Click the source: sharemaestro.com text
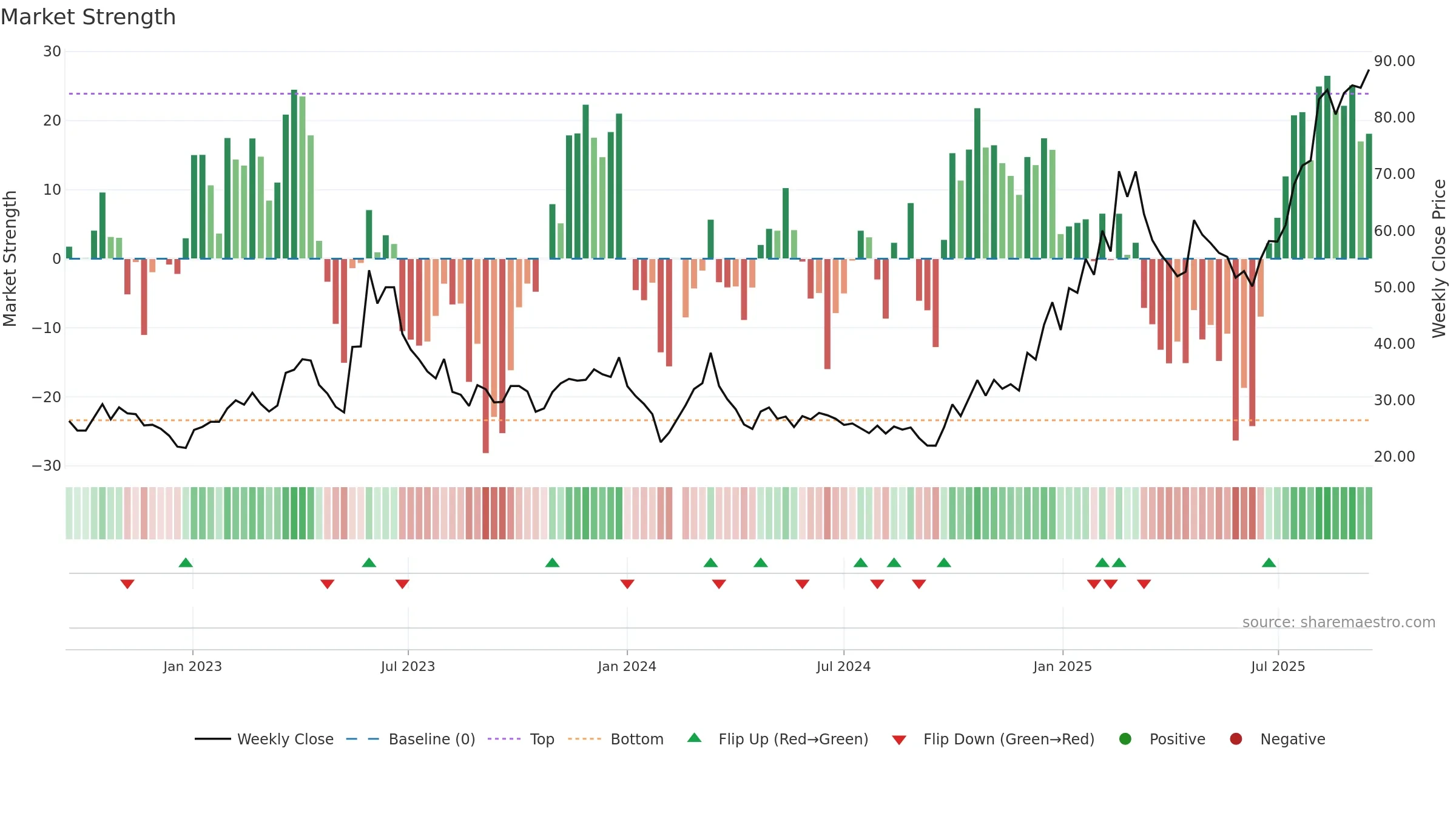 tap(1339, 622)
